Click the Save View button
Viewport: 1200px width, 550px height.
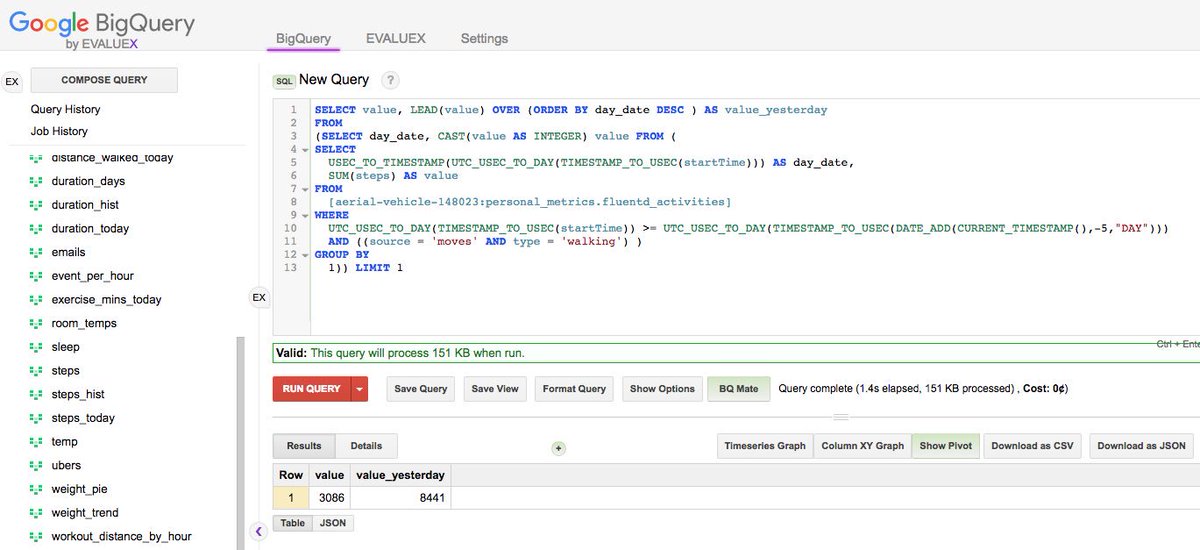point(495,389)
